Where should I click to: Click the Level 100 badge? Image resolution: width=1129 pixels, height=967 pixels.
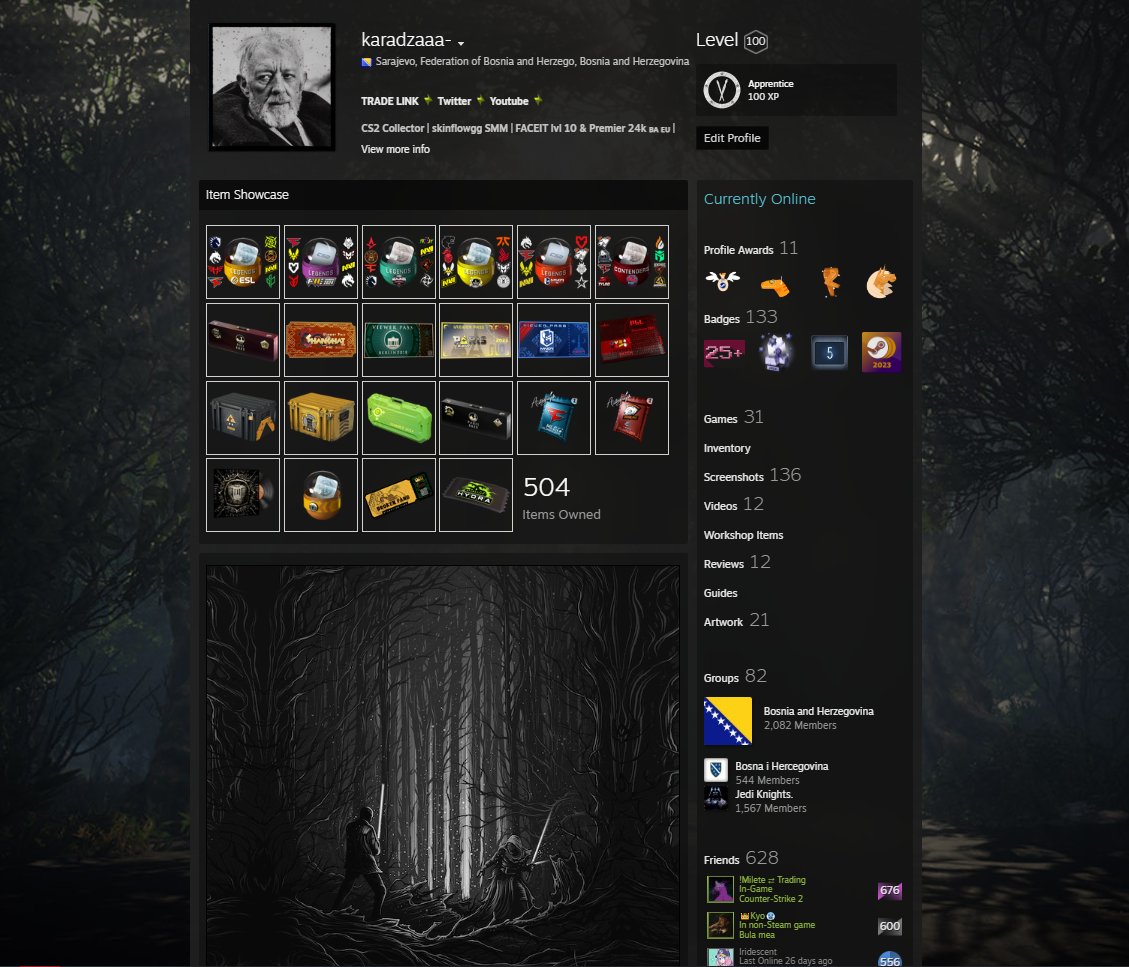pyautogui.click(x=755, y=41)
